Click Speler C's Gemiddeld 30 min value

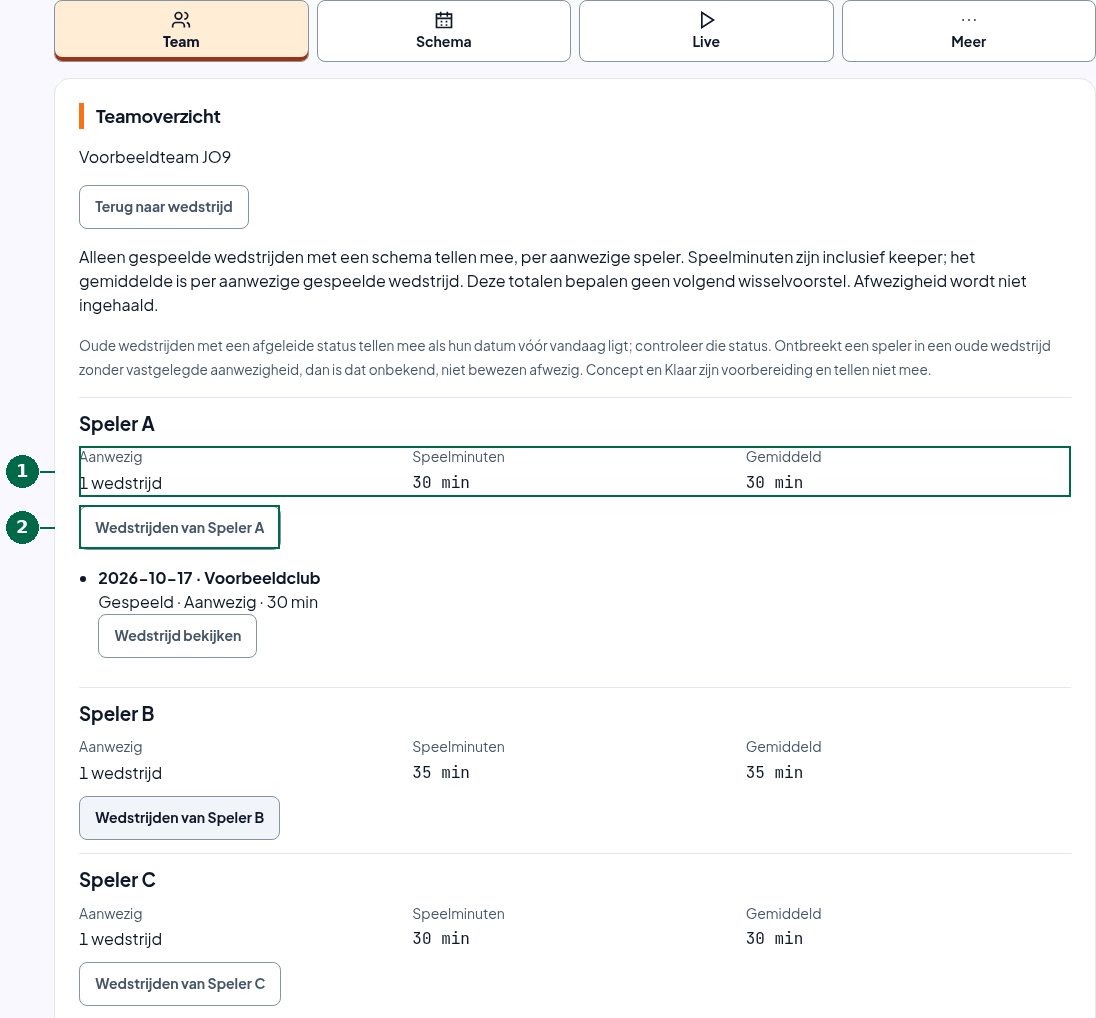pos(774,938)
